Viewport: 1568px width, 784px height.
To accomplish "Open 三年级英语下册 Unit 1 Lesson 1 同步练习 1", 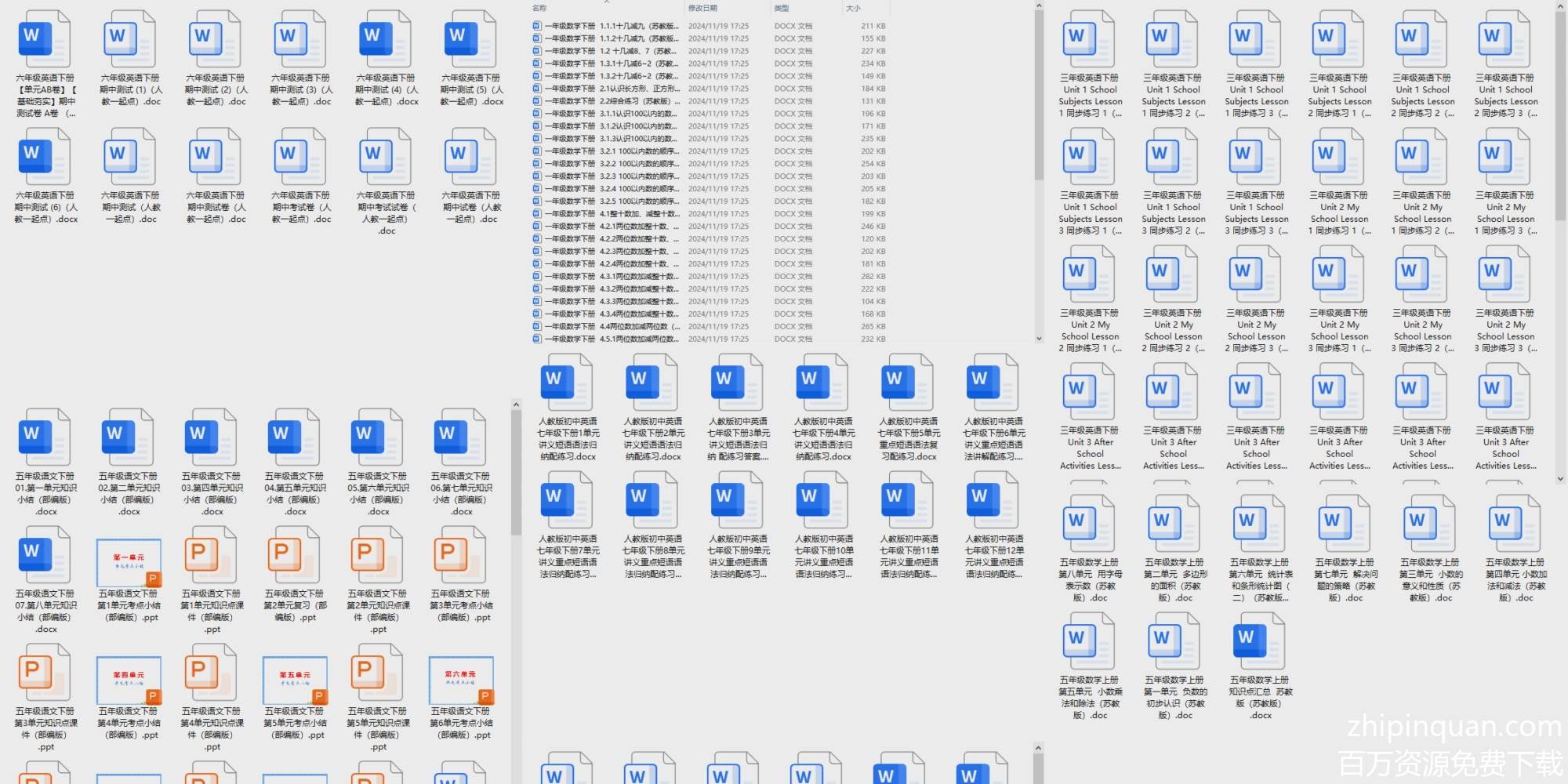I will (1090, 64).
